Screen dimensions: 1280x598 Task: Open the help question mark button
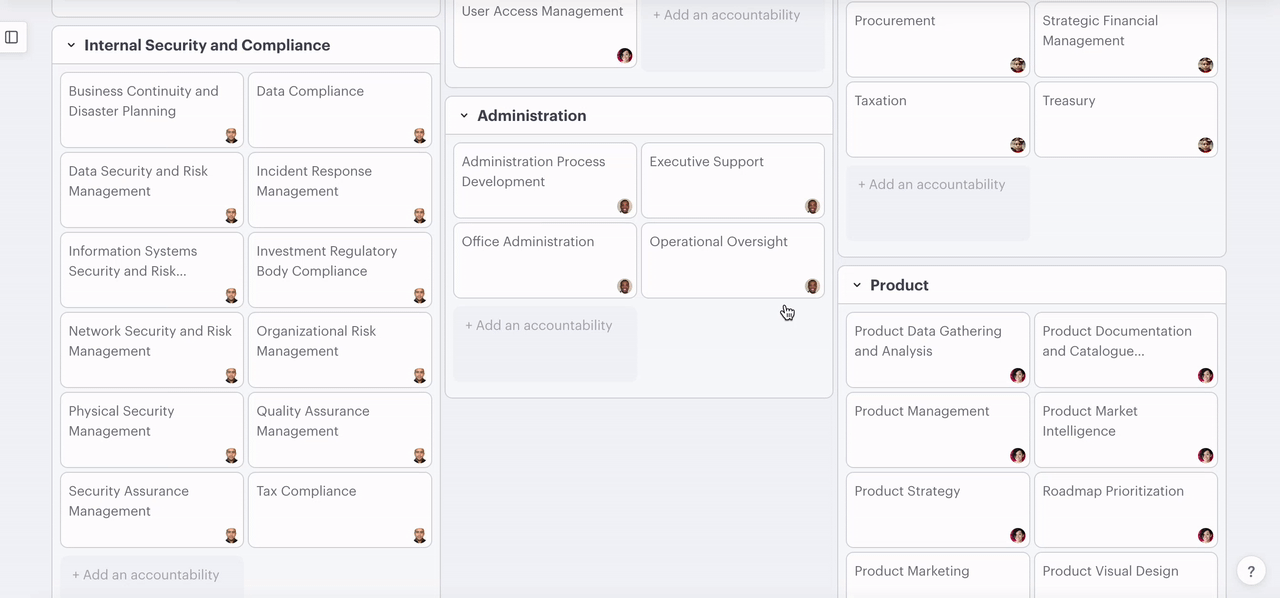(1251, 570)
